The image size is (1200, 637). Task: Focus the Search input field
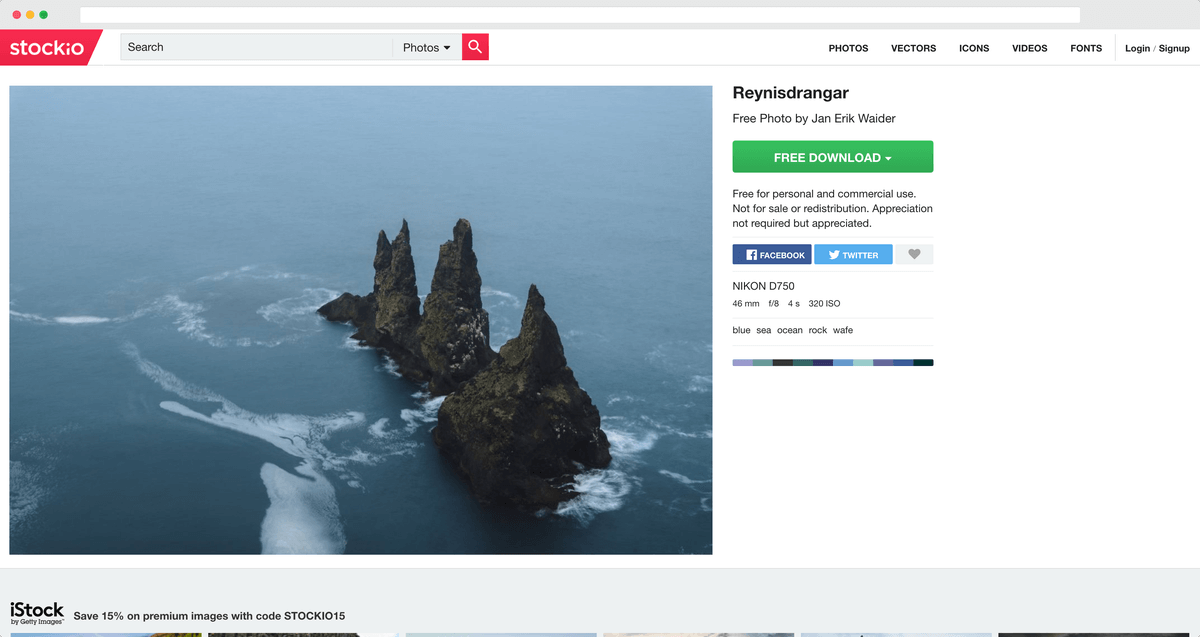pyautogui.click(x=257, y=47)
